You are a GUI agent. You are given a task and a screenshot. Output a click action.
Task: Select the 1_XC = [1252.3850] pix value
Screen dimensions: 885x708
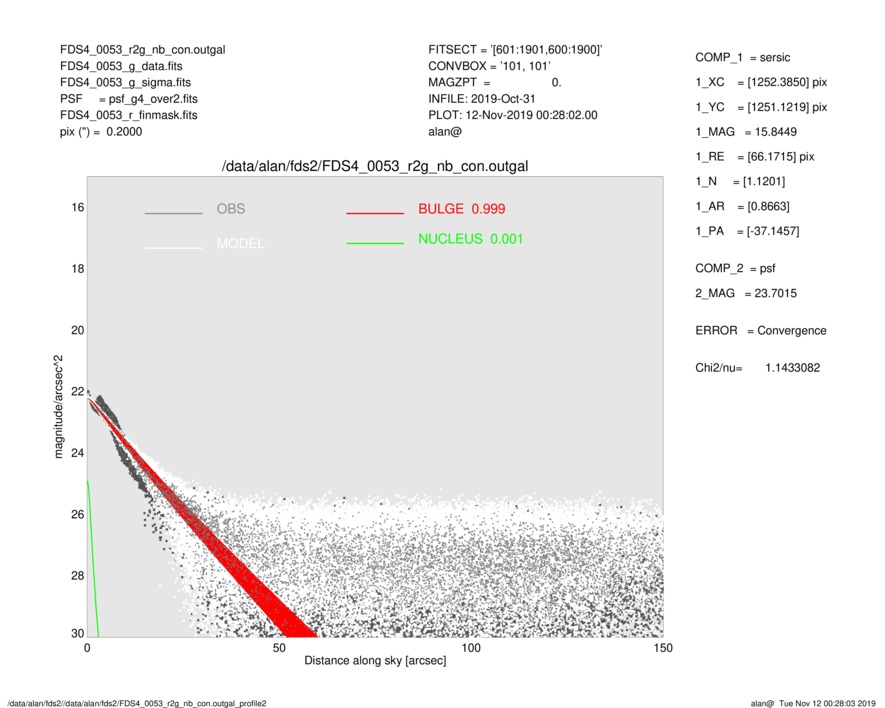point(761,82)
